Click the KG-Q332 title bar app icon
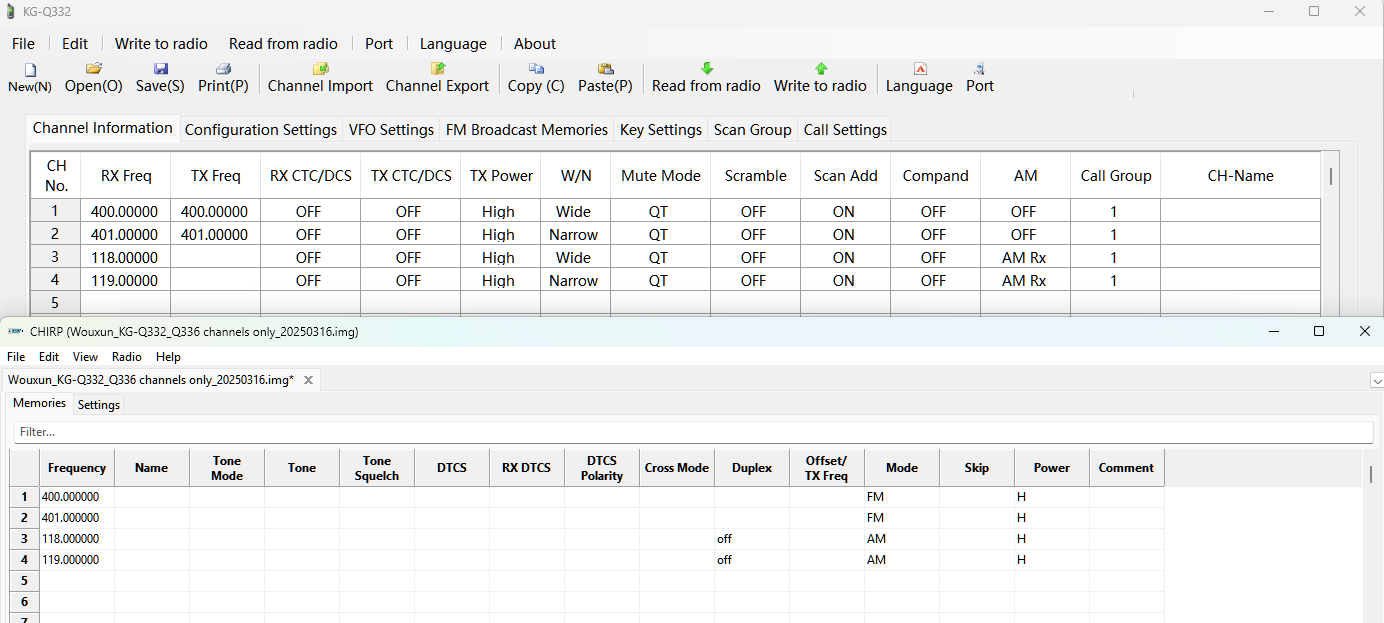 click(11, 12)
